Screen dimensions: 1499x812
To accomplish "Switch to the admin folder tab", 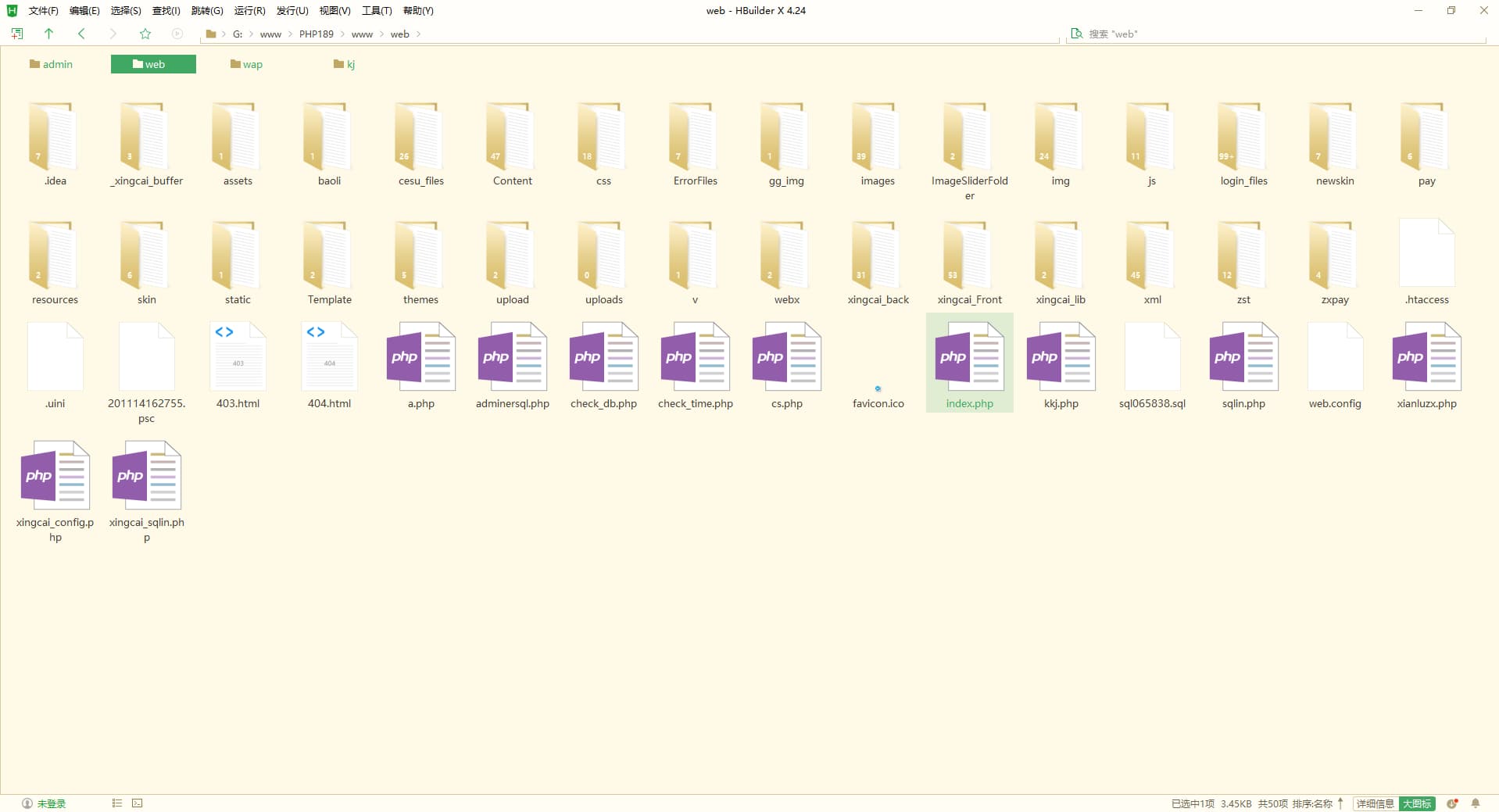I will (x=52, y=64).
